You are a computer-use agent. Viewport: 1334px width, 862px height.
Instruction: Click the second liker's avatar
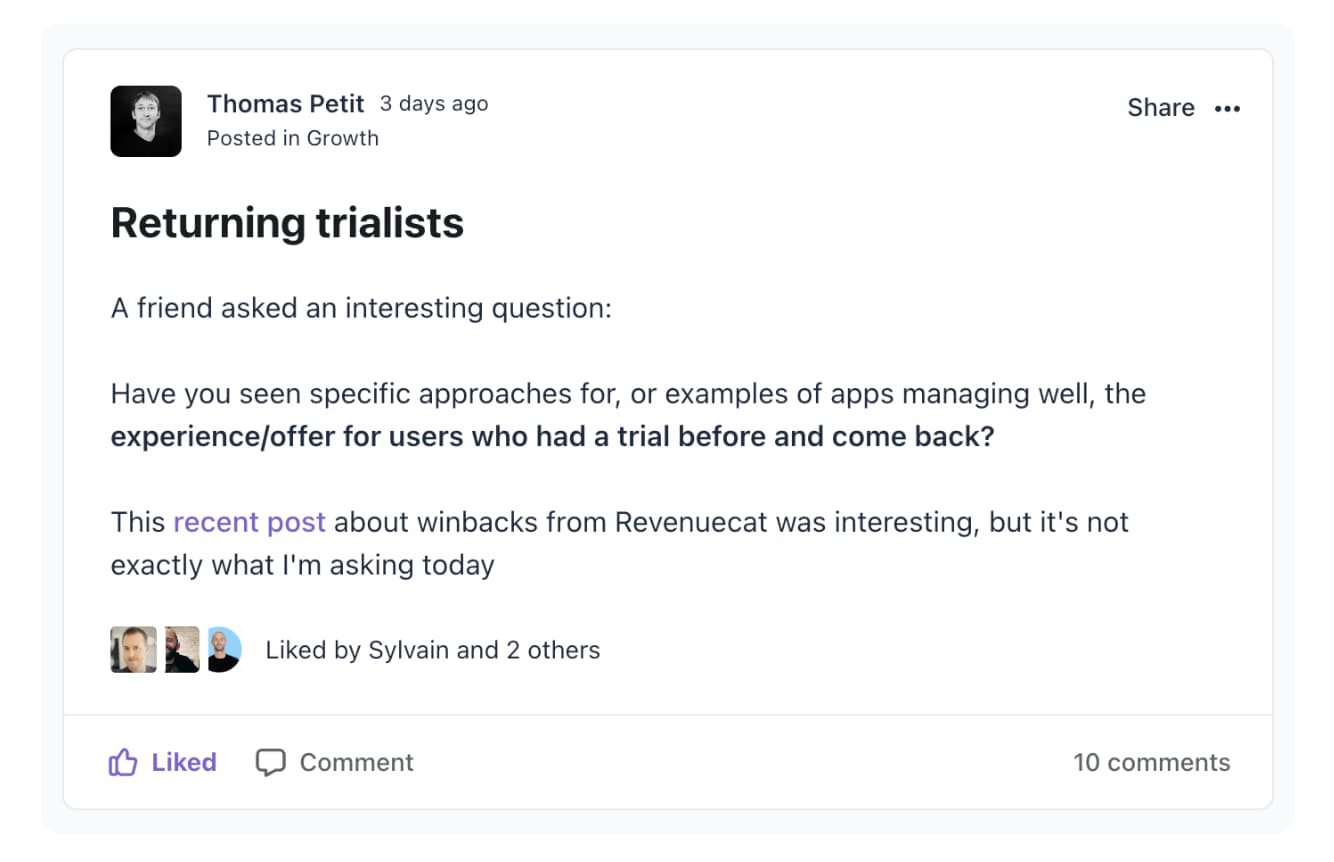[x=182, y=650]
